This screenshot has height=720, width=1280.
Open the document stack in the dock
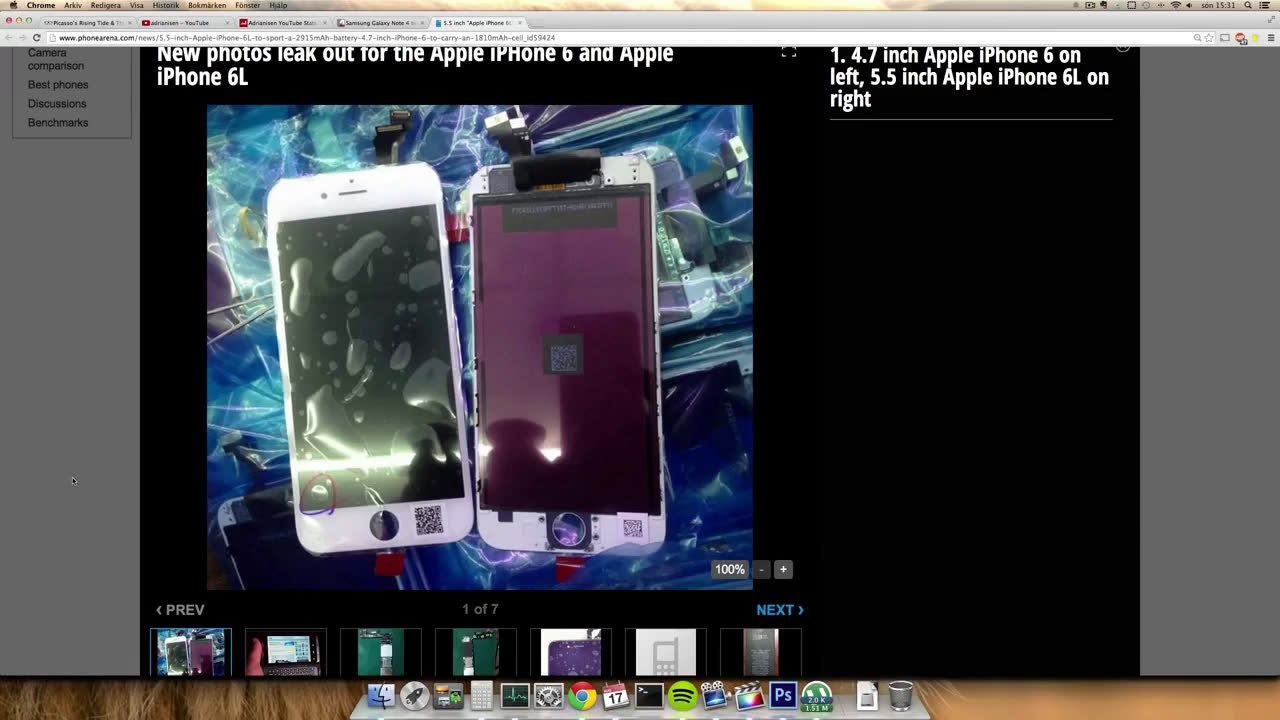(x=867, y=695)
